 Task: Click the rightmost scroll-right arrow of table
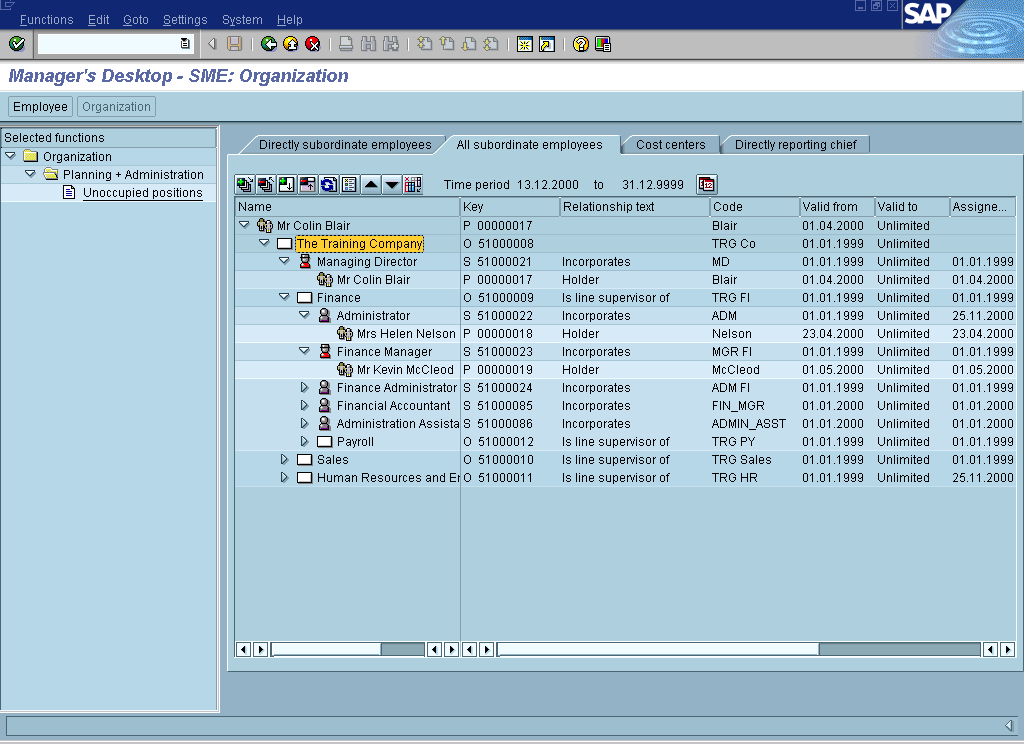[1007, 649]
